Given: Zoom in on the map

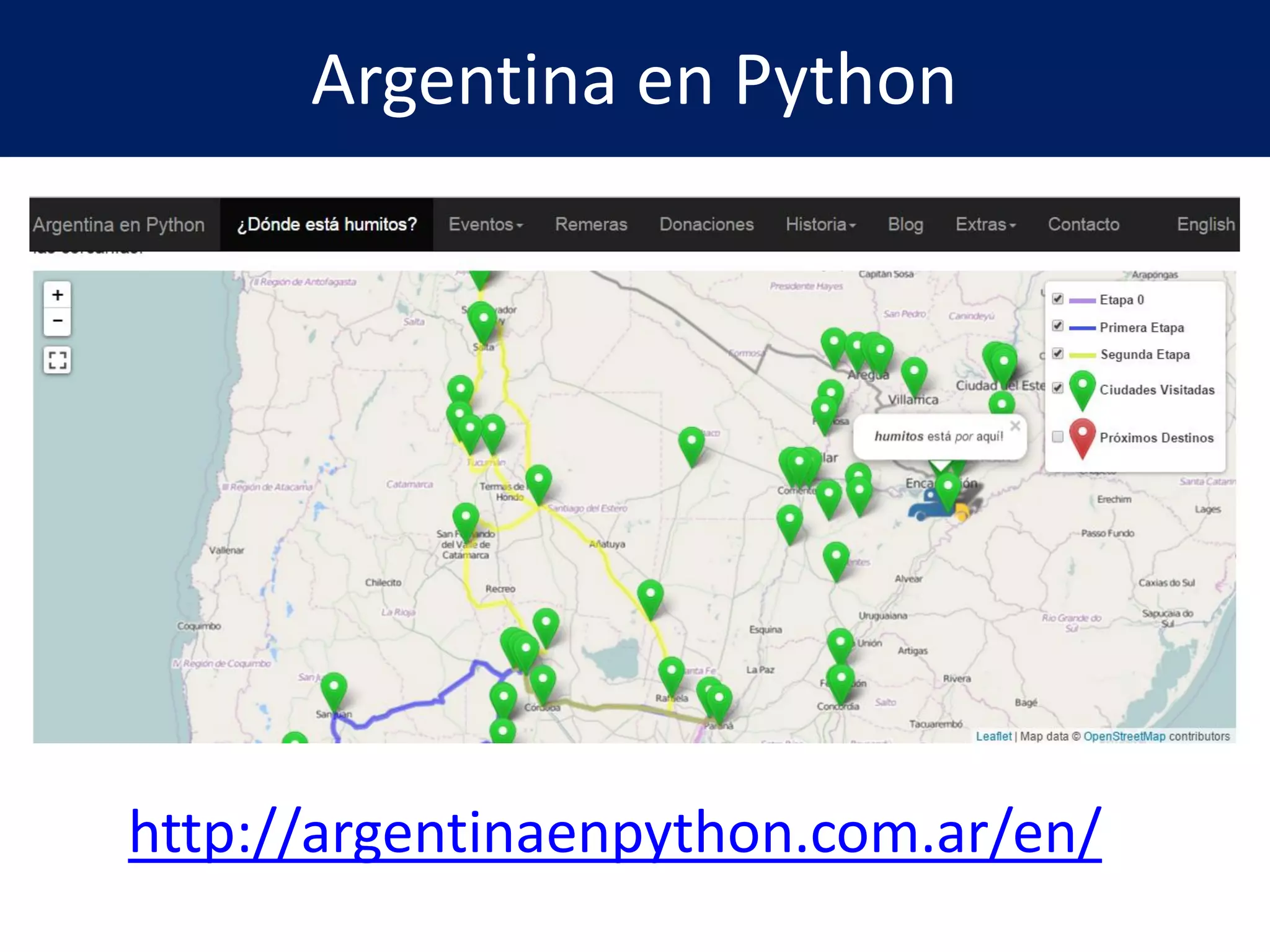Looking at the screenshot, I should pyautogui.click(x=57, y=295).
